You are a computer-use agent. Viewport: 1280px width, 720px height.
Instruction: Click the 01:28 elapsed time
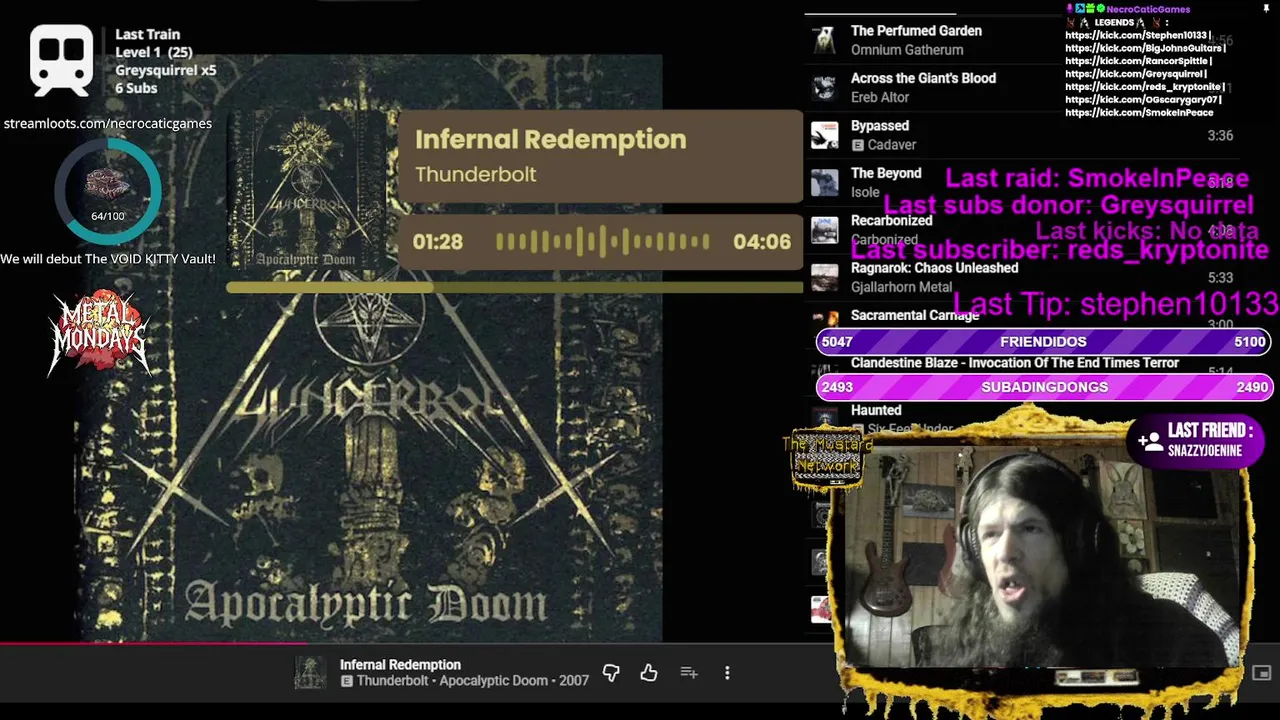[438, 242]
